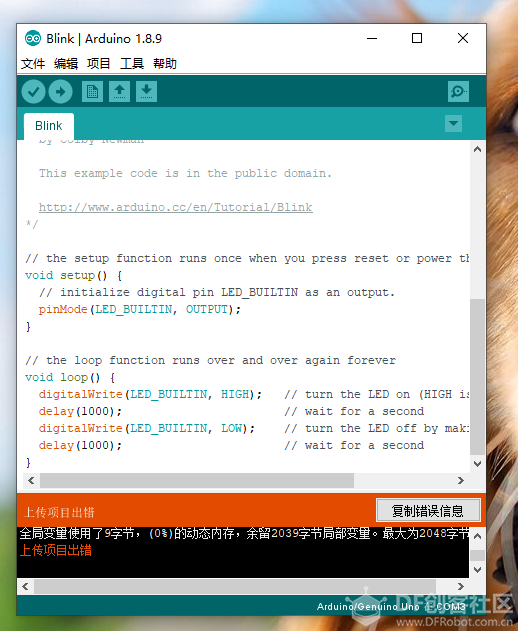The width and height of the screenshot is (518, 631).
Task: Click the code editor vertical scrollbar thumb
Action: (x=477, y=377)
